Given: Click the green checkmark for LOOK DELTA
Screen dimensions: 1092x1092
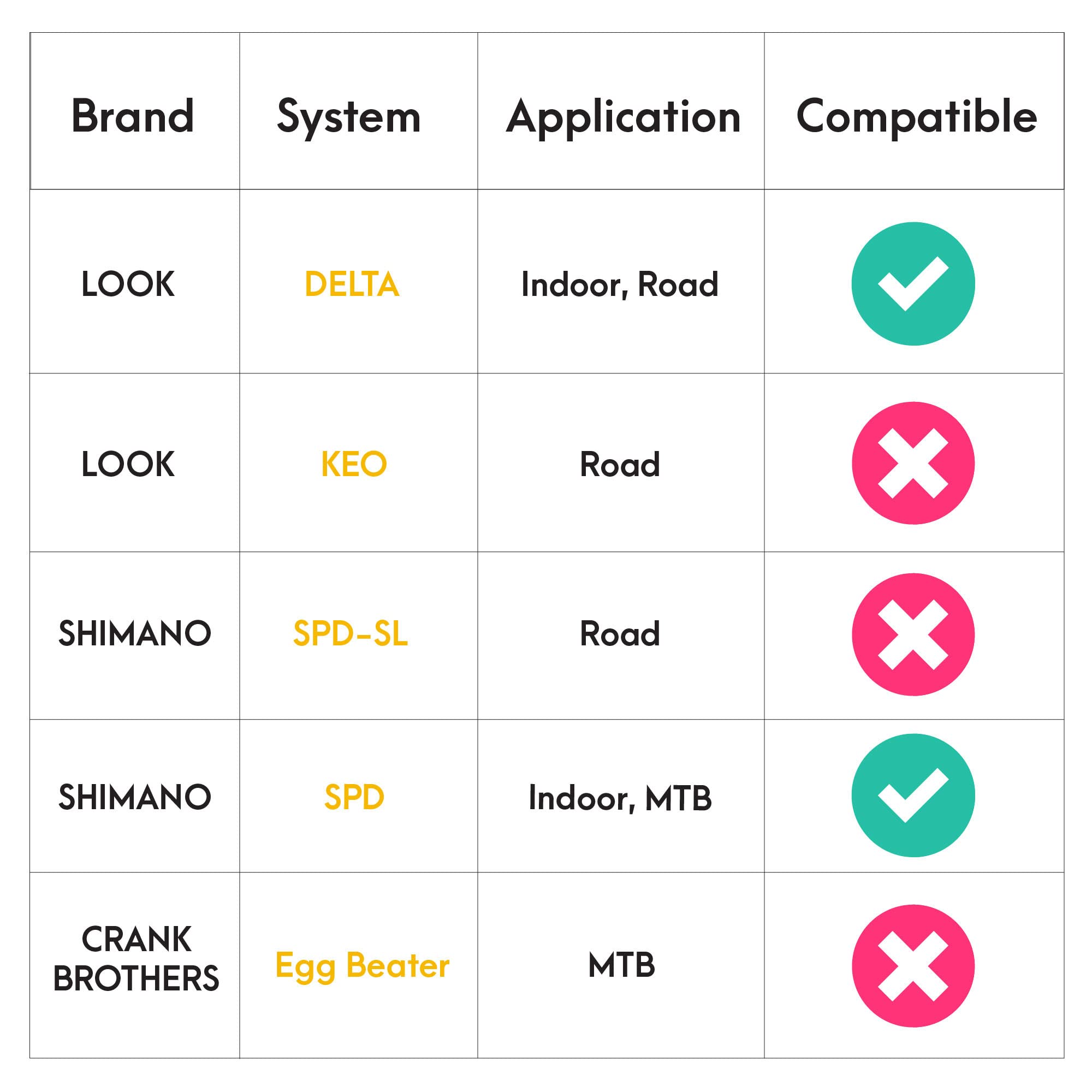Looking at the screenshot, I should click(x=913, y=284).
